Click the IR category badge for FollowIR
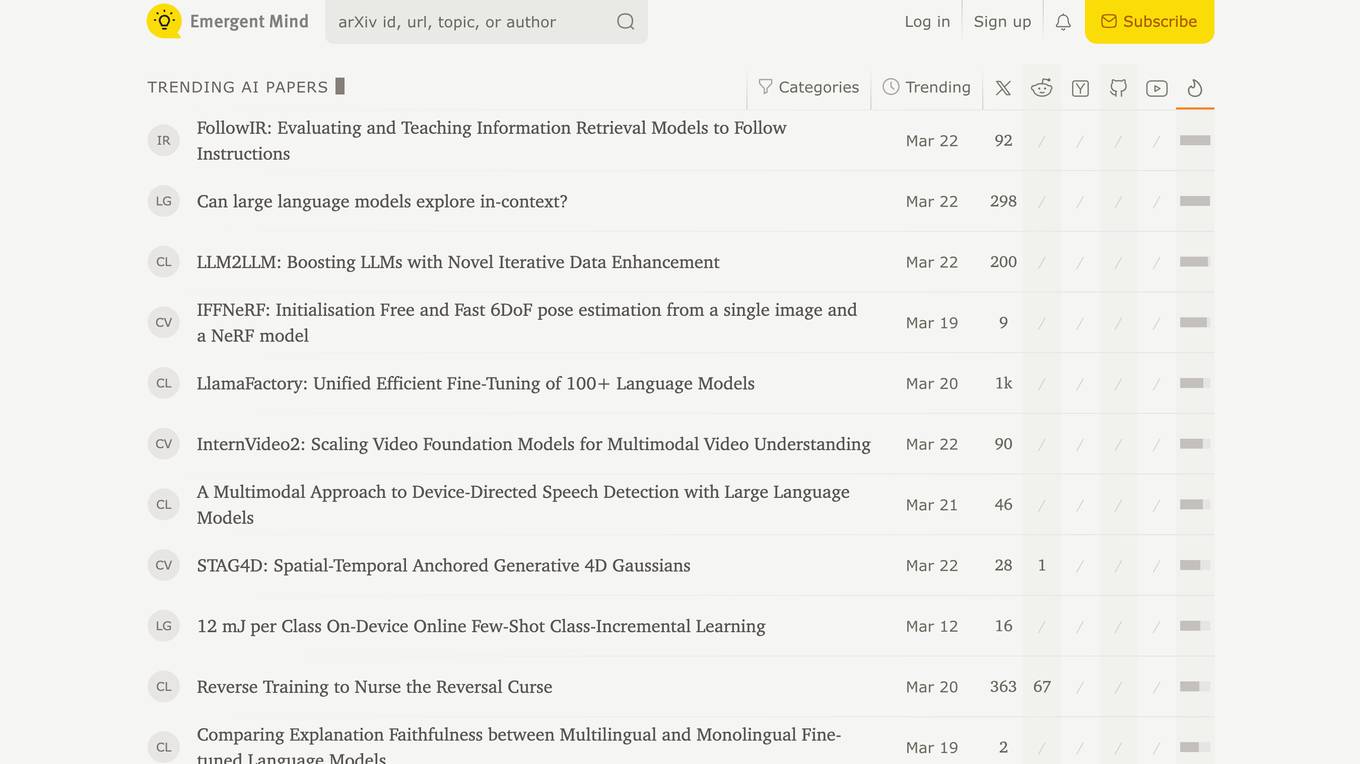 (x=164, y=141)
